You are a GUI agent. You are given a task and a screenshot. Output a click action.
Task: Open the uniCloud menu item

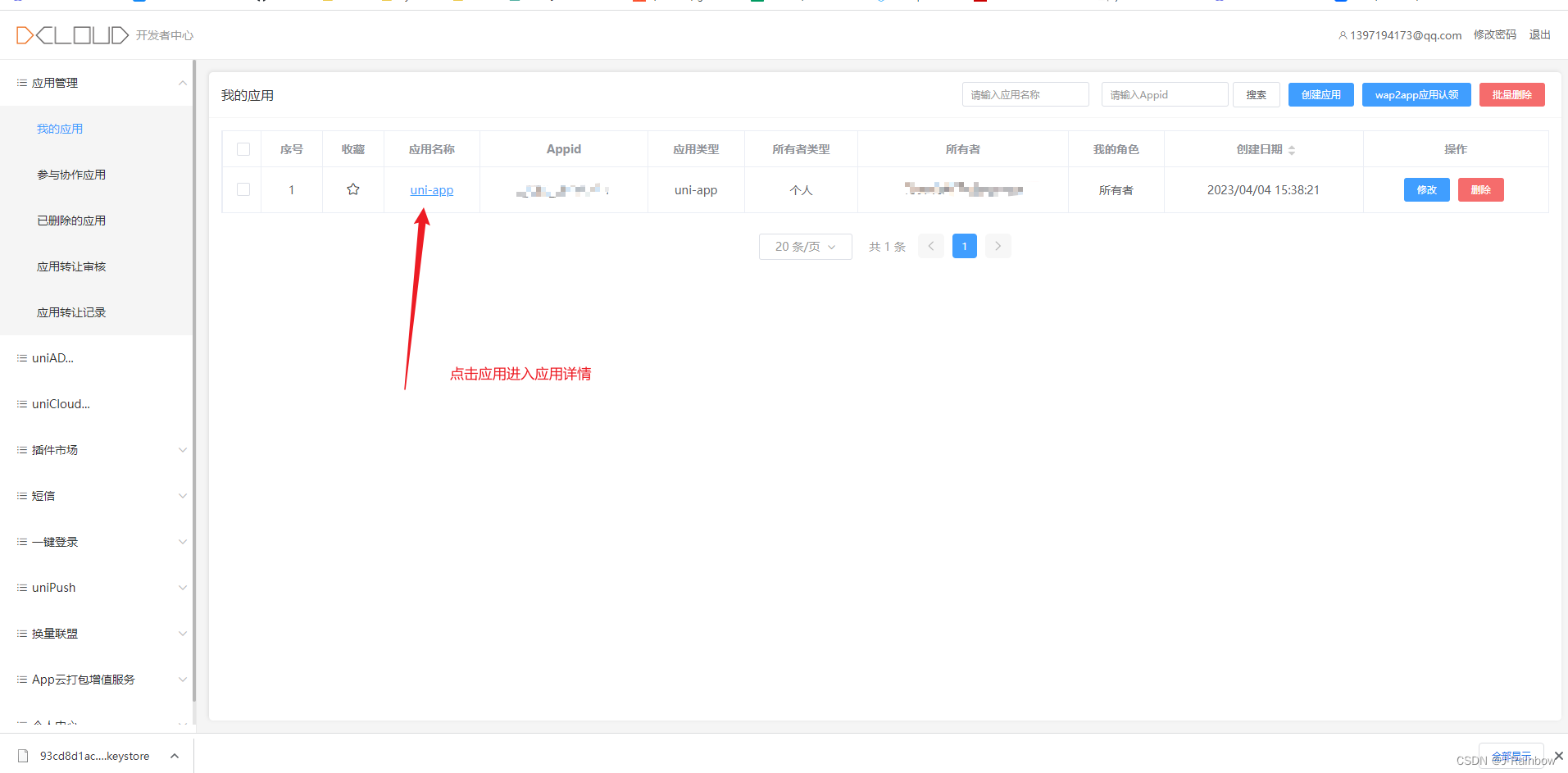coord(61,404)
